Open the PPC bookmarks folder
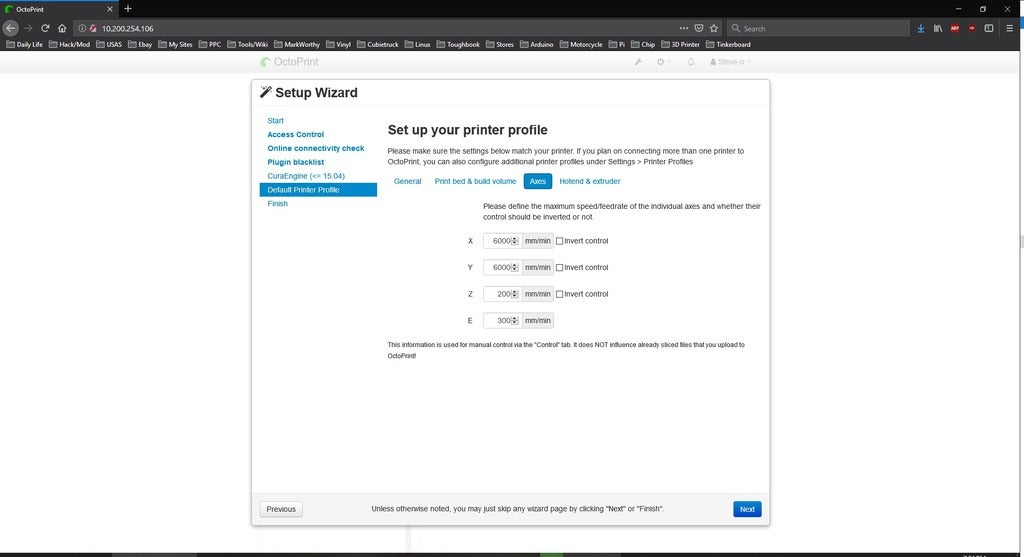This screenshot has width=1024, height=557. click(x=210, y=44)
